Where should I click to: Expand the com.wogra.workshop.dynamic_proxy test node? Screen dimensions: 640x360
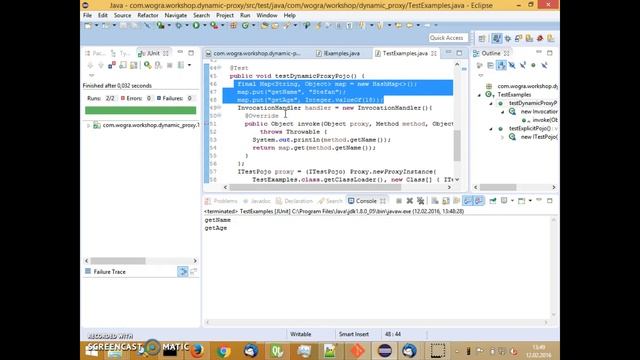tap(88, 125)
